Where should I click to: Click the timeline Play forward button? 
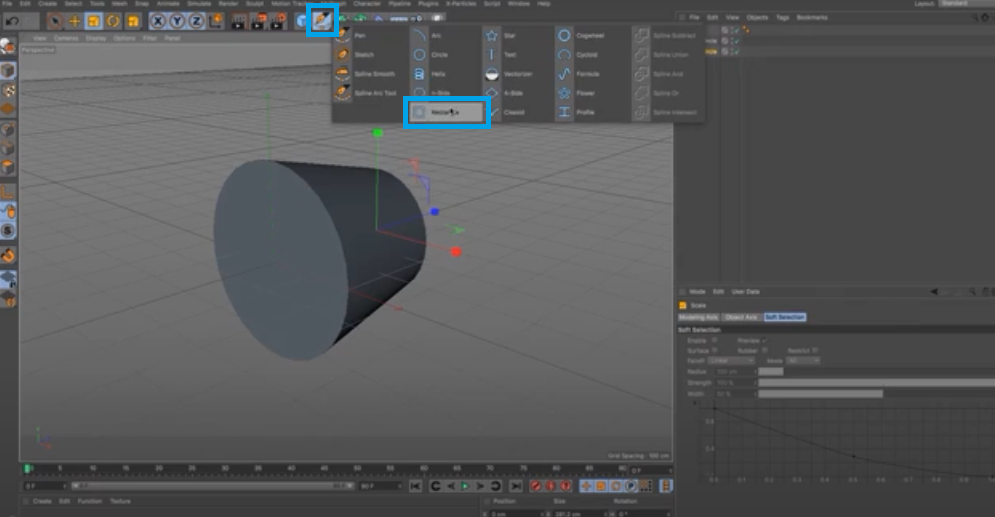(x=465, y=486)
